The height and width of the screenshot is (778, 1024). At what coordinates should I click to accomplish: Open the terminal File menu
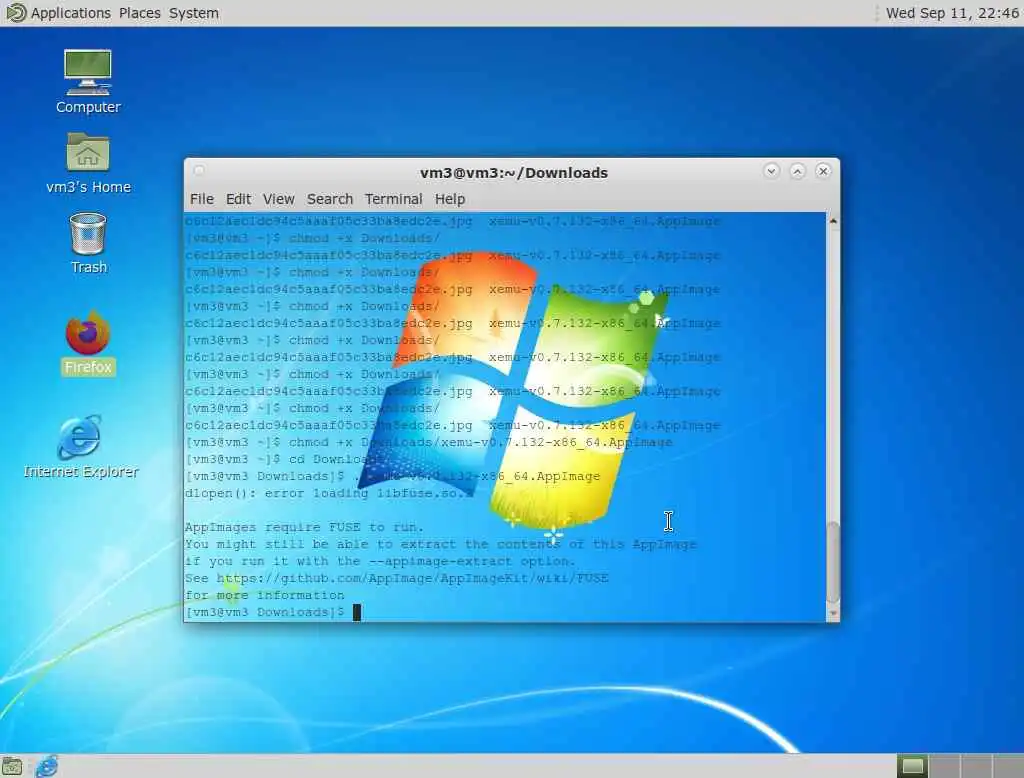point(202,199)
